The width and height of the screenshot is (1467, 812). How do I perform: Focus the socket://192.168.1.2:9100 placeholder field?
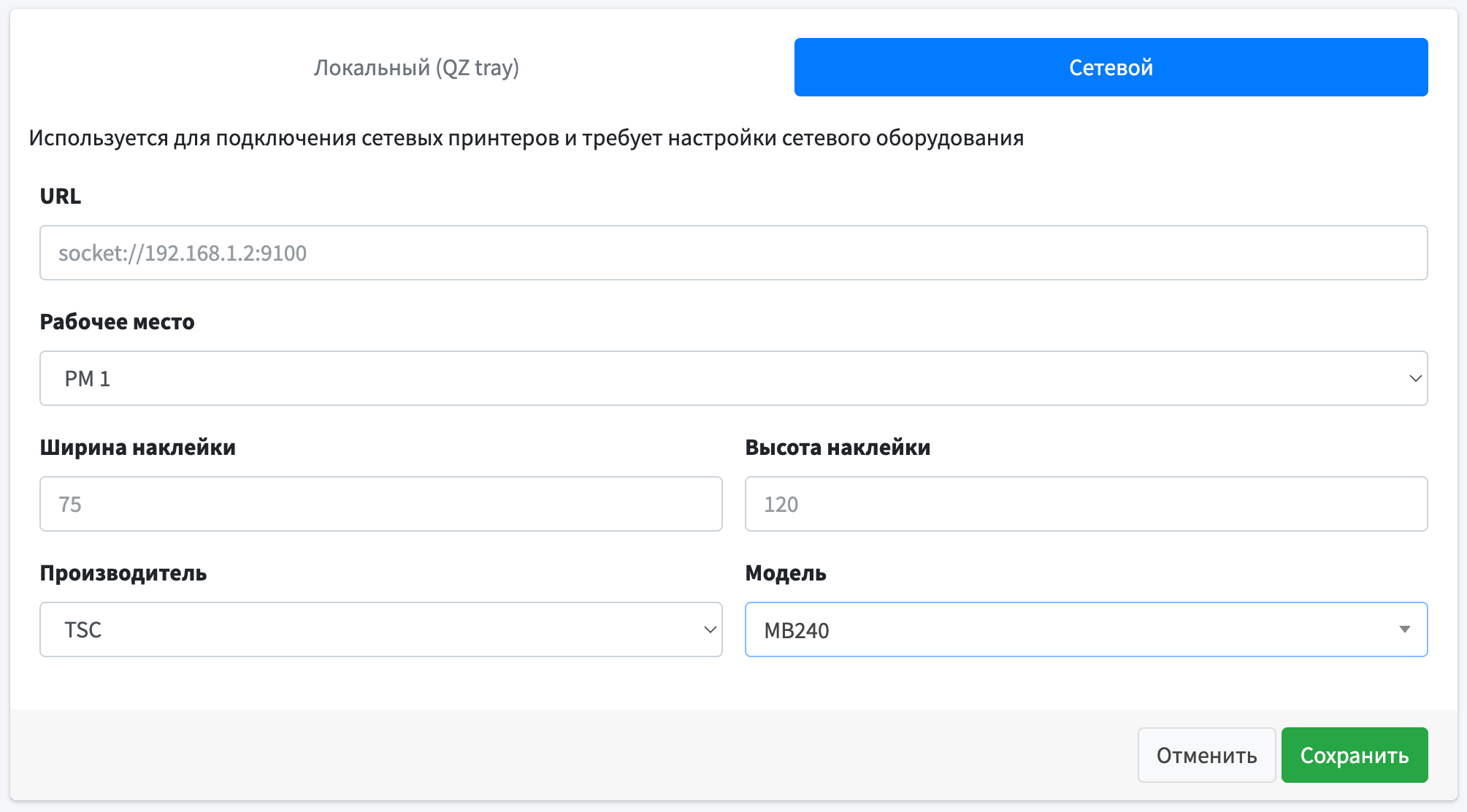pyautogui.click(x=730, y=253)
